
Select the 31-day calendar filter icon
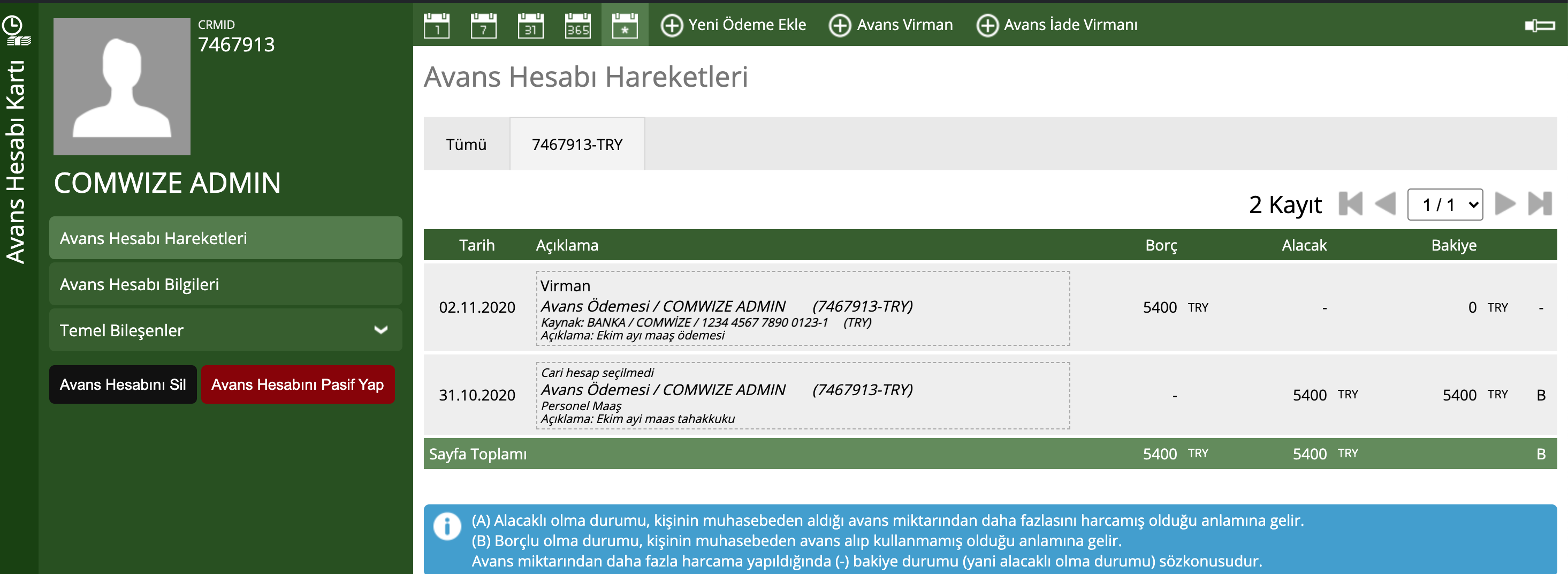[531, 25]
